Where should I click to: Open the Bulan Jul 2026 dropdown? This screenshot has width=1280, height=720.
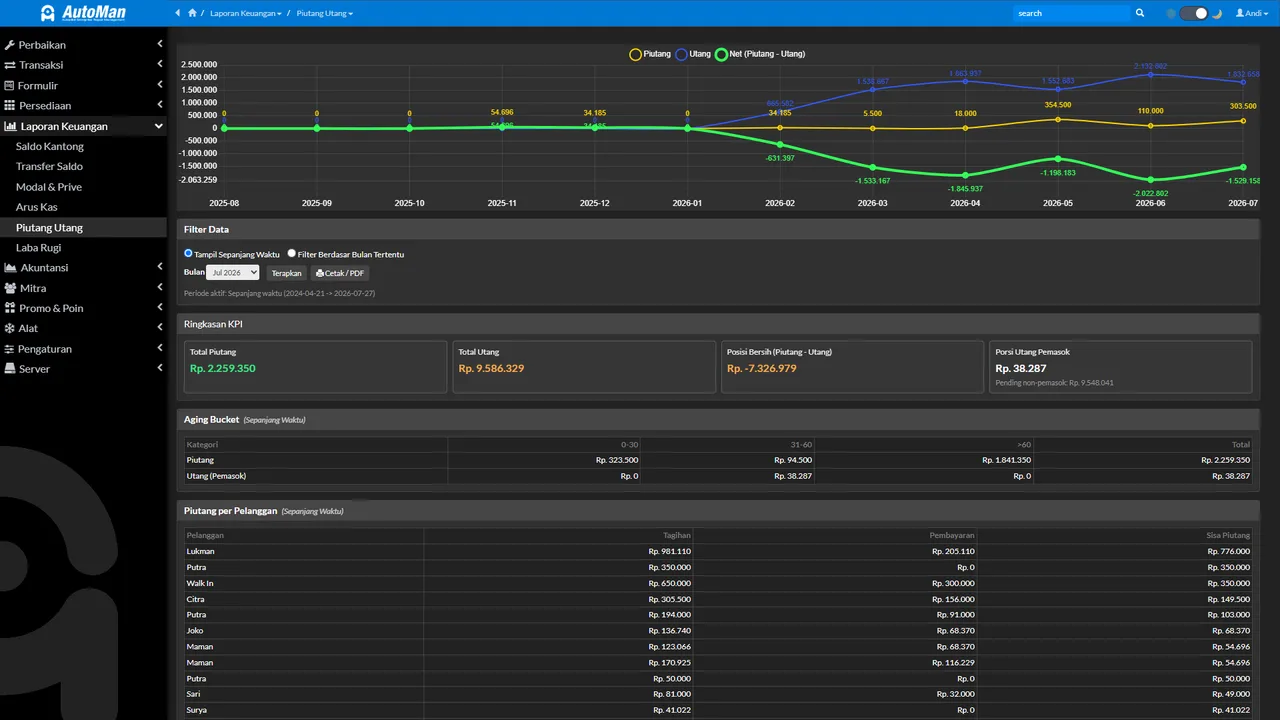point(233,273)
